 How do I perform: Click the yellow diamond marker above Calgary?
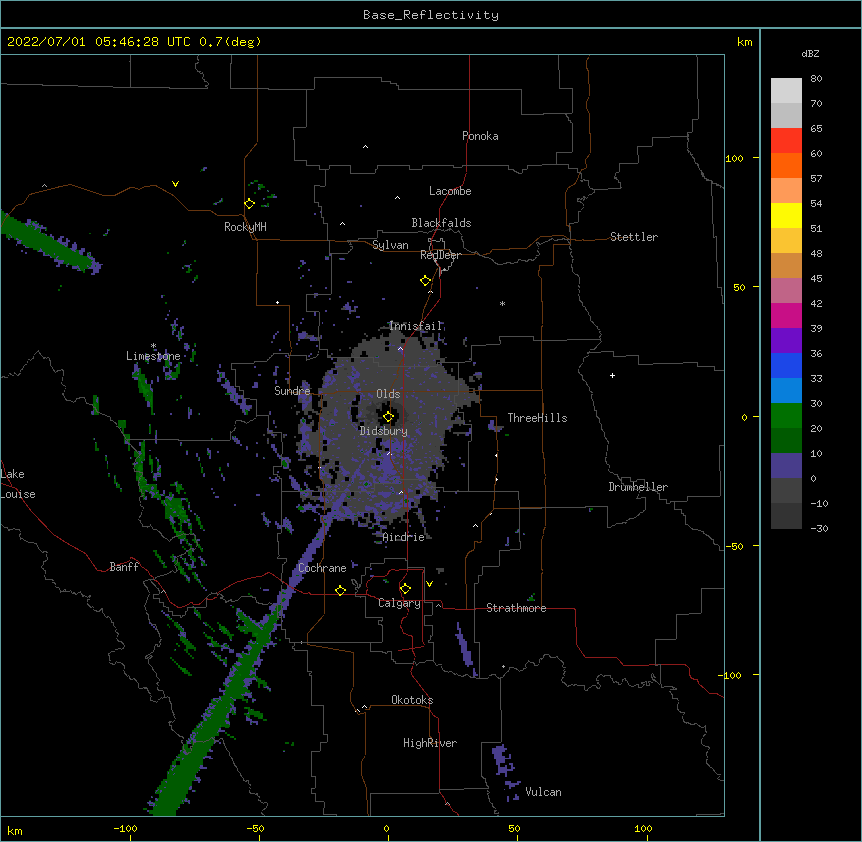[405, 589]
